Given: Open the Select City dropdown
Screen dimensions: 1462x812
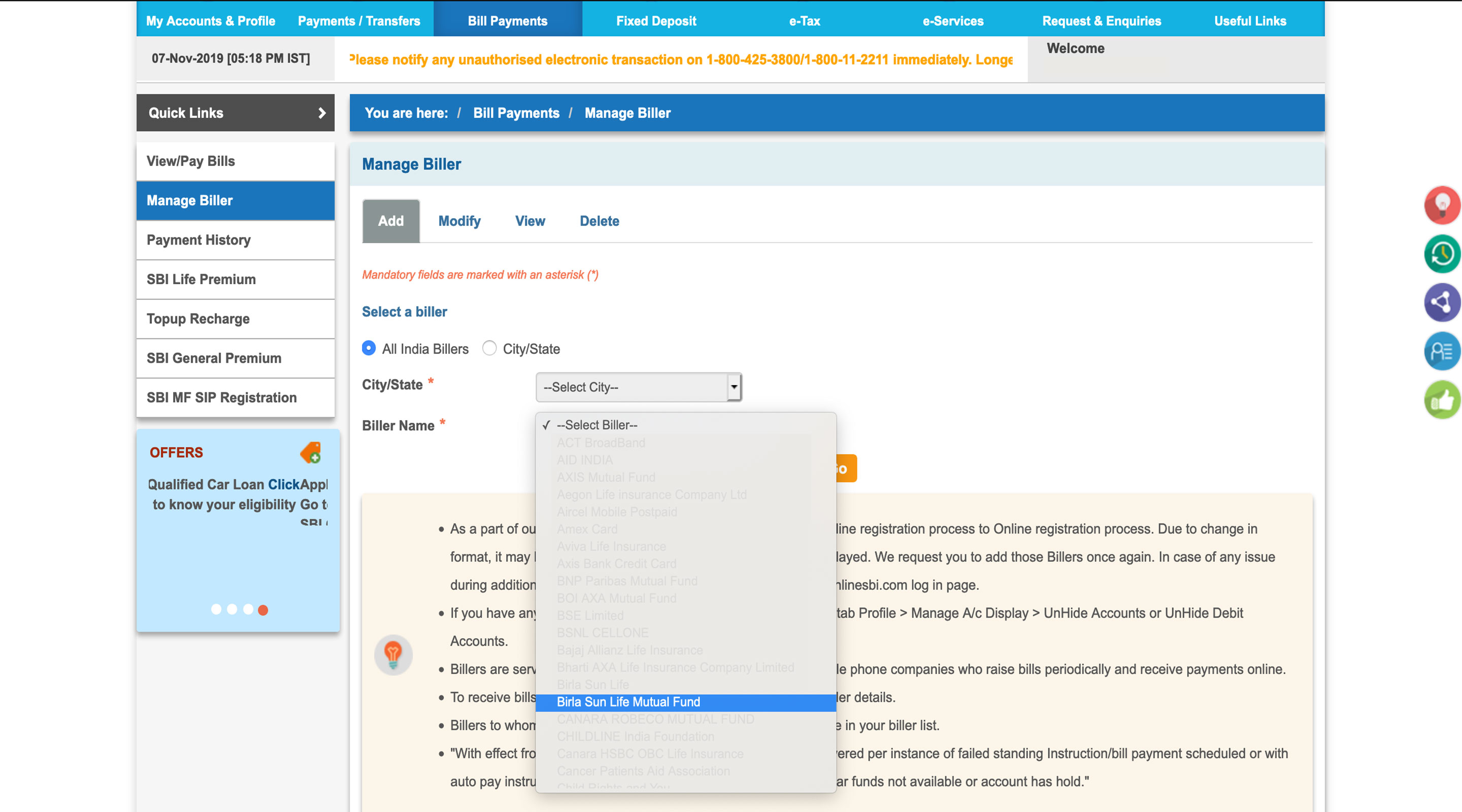Looking at the screenshot, I should coord(639,387).
